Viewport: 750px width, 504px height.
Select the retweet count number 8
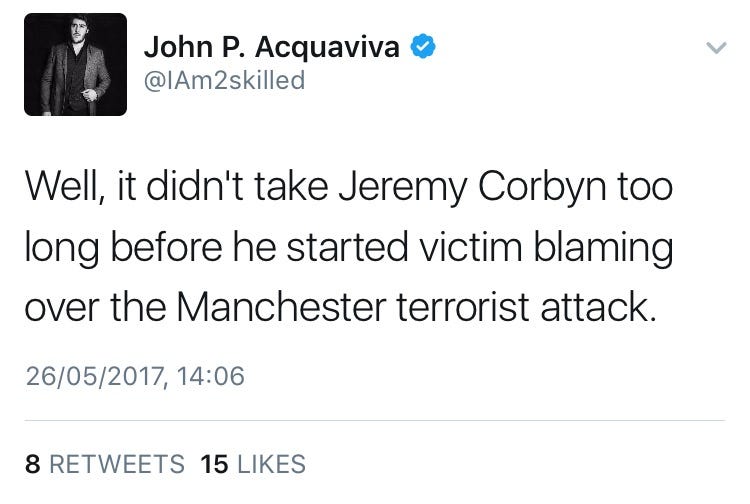[x=33, y=464]
